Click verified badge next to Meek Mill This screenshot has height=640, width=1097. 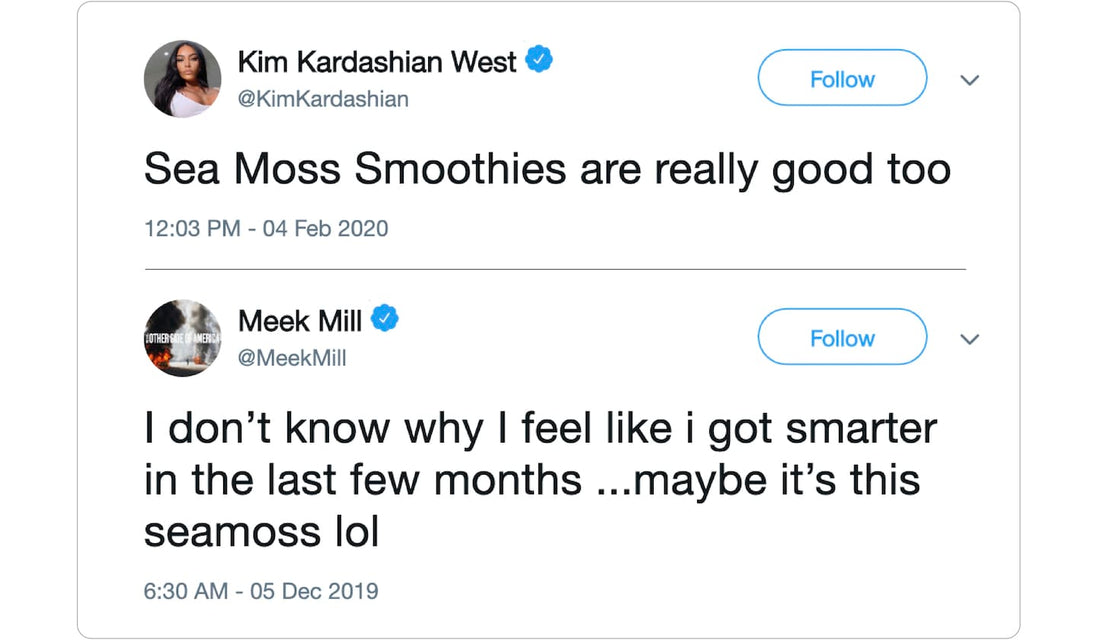tap(385, 319)
